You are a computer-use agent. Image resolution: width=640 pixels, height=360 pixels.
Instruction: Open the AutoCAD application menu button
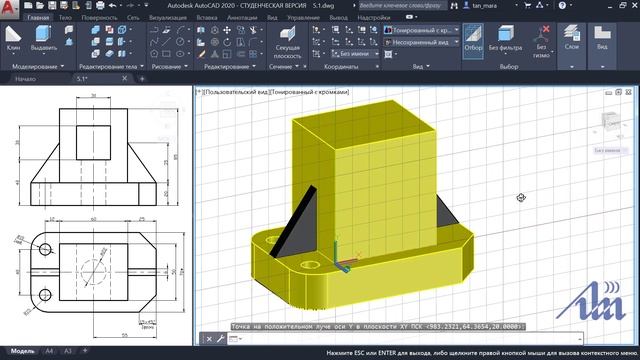(9, 9)
